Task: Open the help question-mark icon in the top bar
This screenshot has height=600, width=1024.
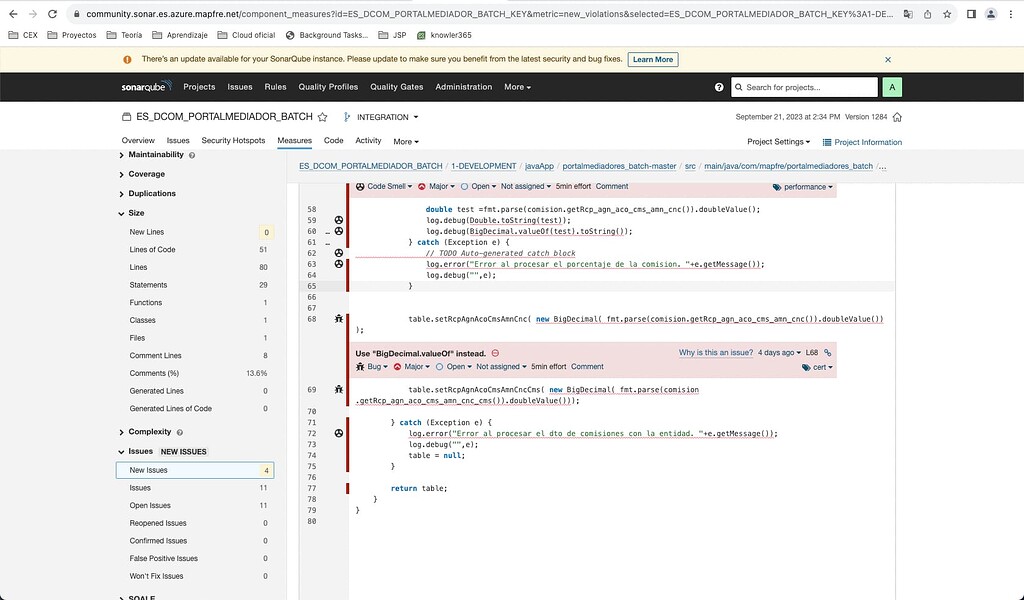Action: click(x=719, y=87)
